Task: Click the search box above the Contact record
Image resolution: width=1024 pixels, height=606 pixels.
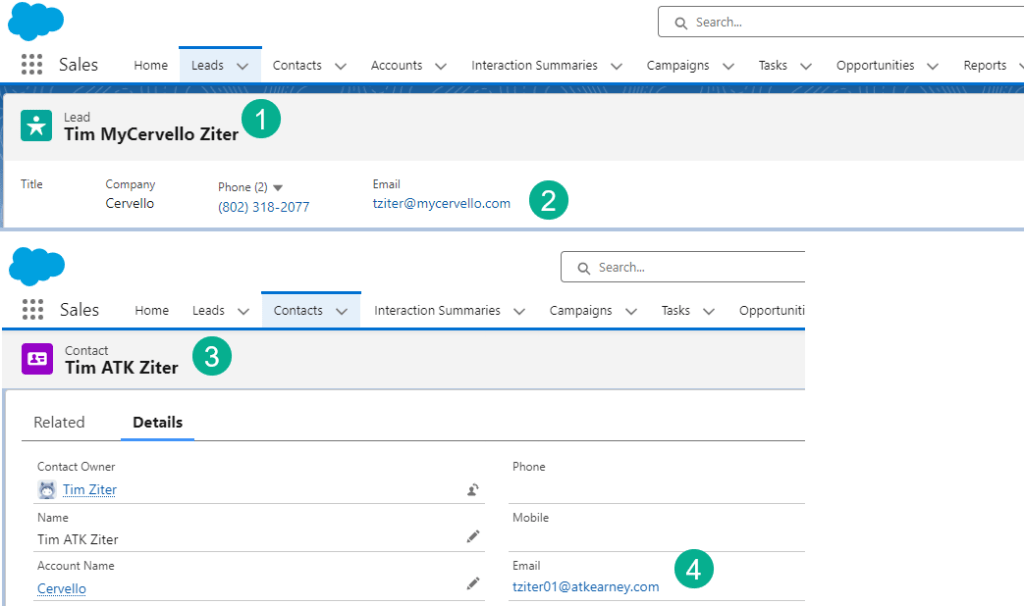Action: click(690, 267)
